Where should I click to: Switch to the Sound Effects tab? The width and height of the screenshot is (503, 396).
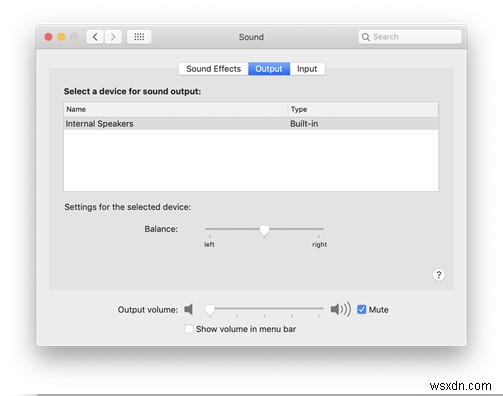214,69
